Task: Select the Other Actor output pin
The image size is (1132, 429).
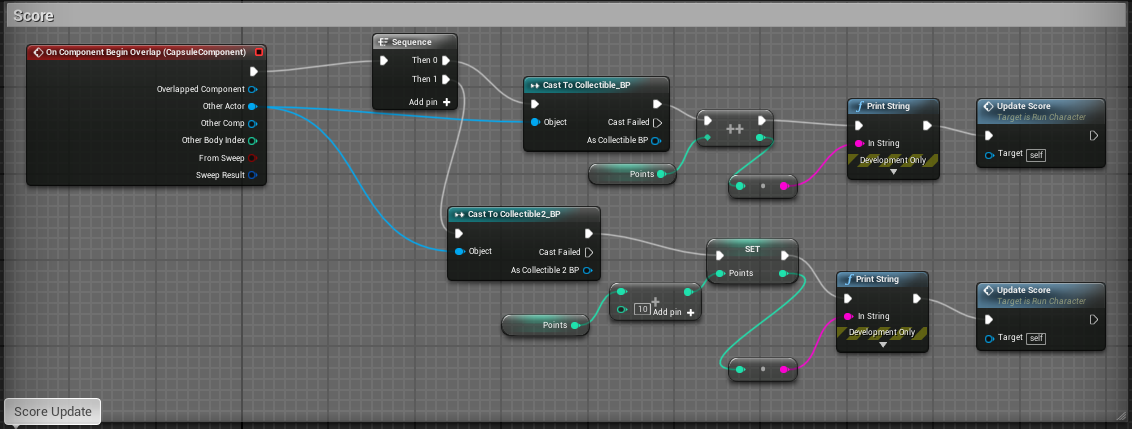Action: pos(252,106)
